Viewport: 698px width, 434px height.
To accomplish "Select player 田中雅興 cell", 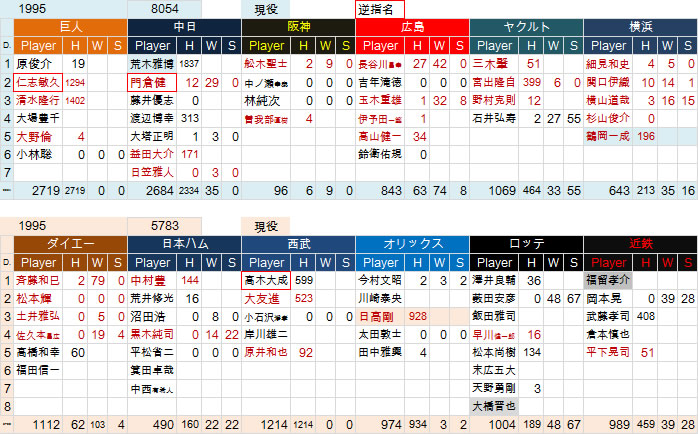I will click(x=380, y=353).
